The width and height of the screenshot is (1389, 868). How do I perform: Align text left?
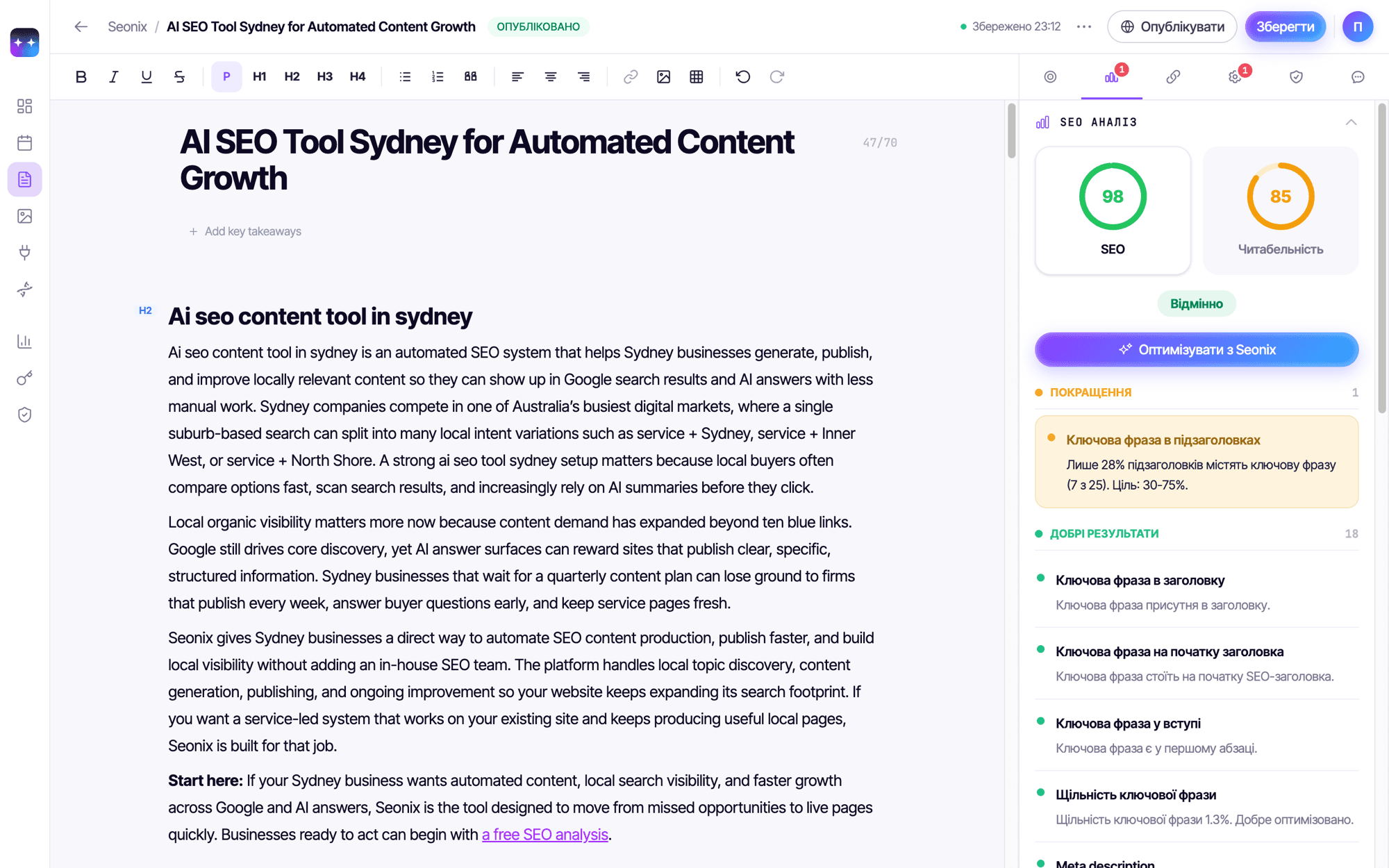[517, 76]
